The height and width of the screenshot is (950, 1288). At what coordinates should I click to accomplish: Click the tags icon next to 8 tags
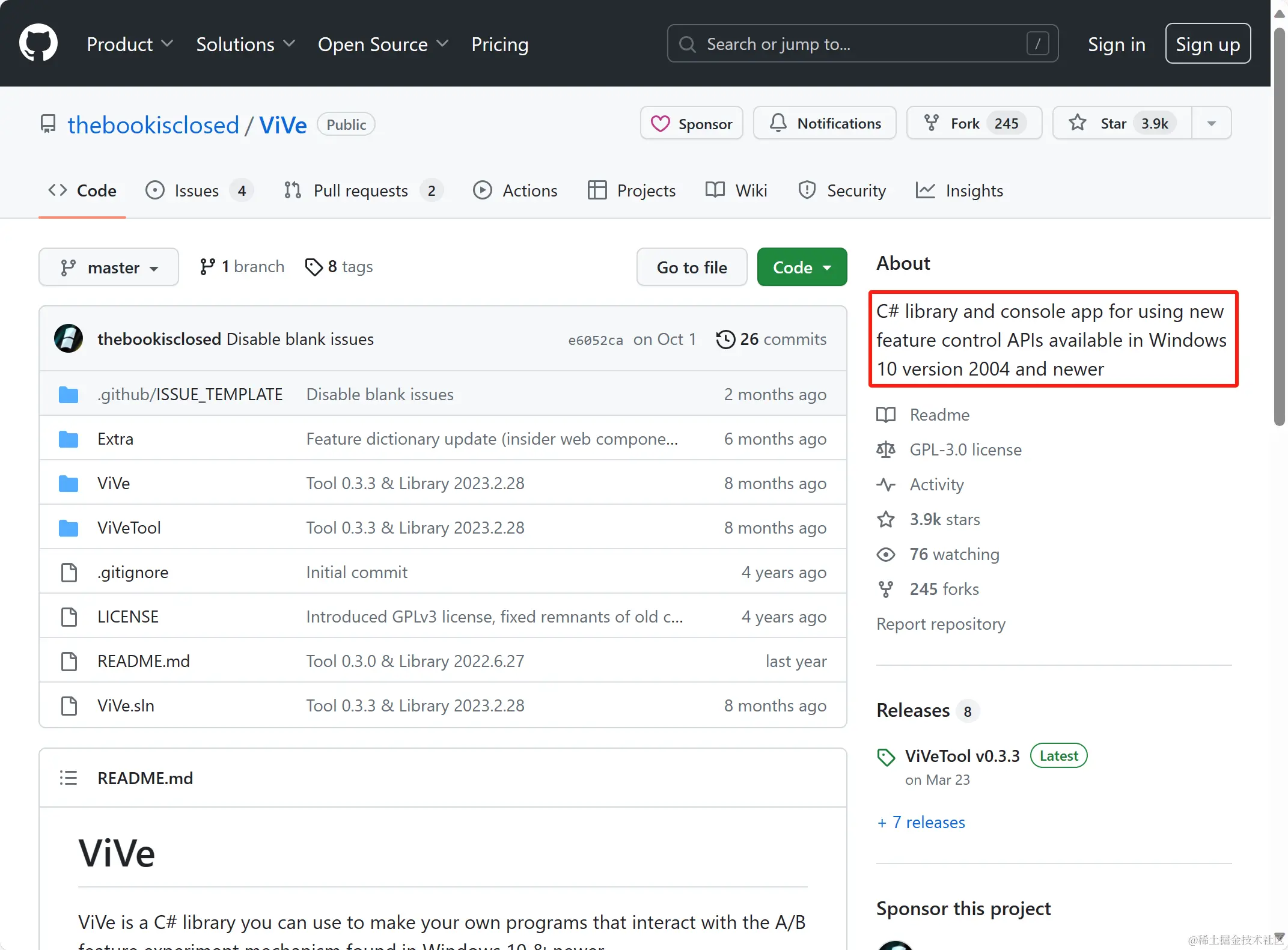tap(314, 267)
